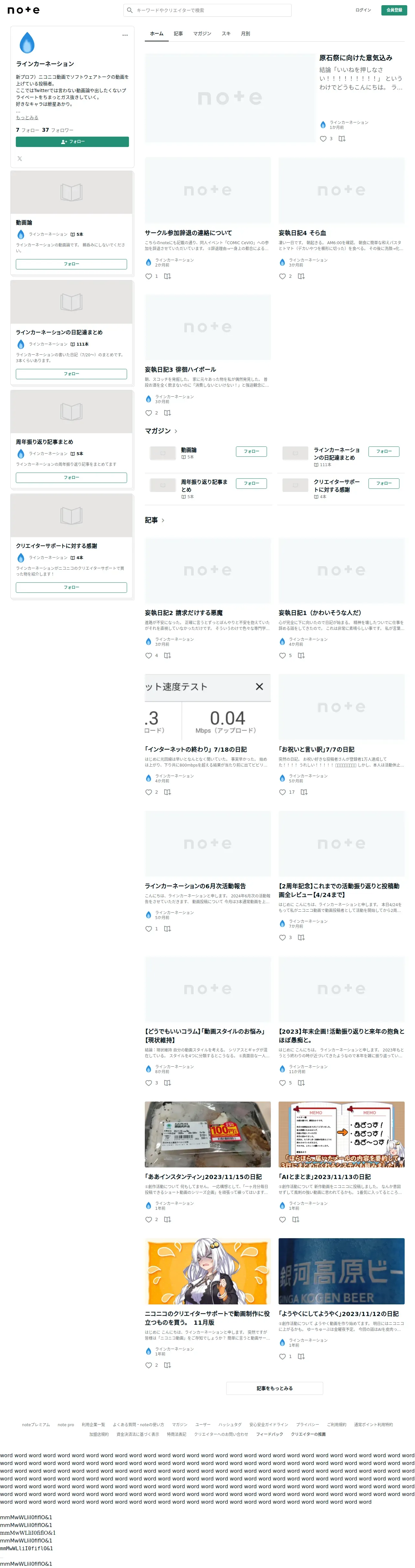This screenshot has height=1568, width=415.
Task: Open footer link ハッシュタグ
Action: pyautogui.click(x=230, y=1425)
